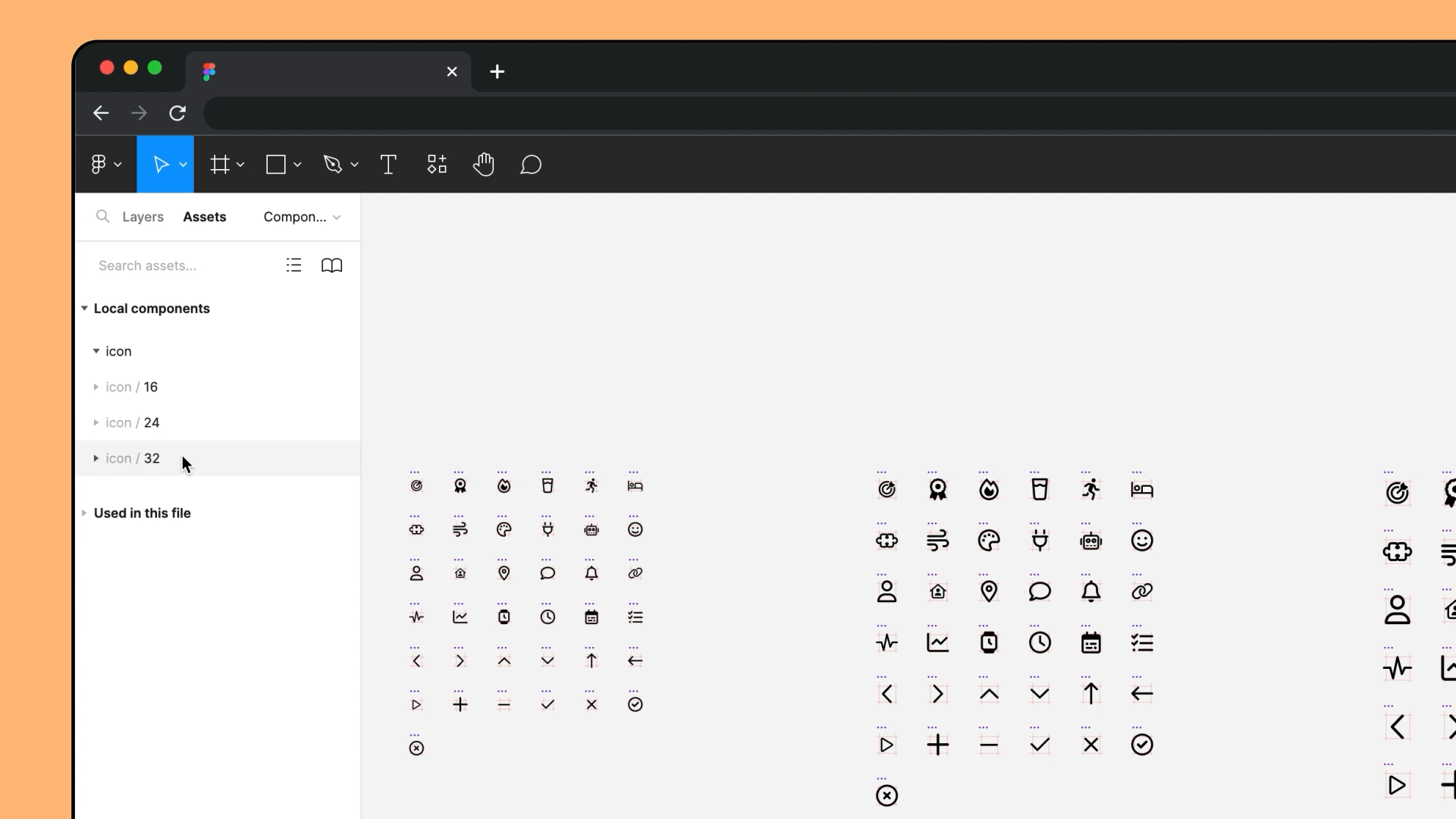Select the medium circled checkmark icon
The image size is (1456, 819).
click(x=1142, y=745)
